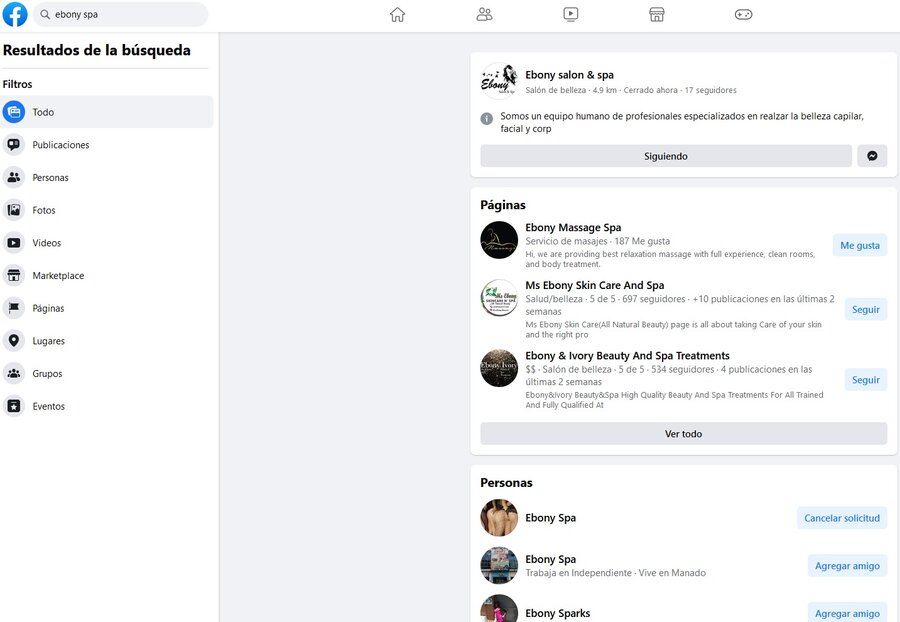The image size is (900, 622).
Task: Click the Páginas section heading
Action: click(503, 205)
